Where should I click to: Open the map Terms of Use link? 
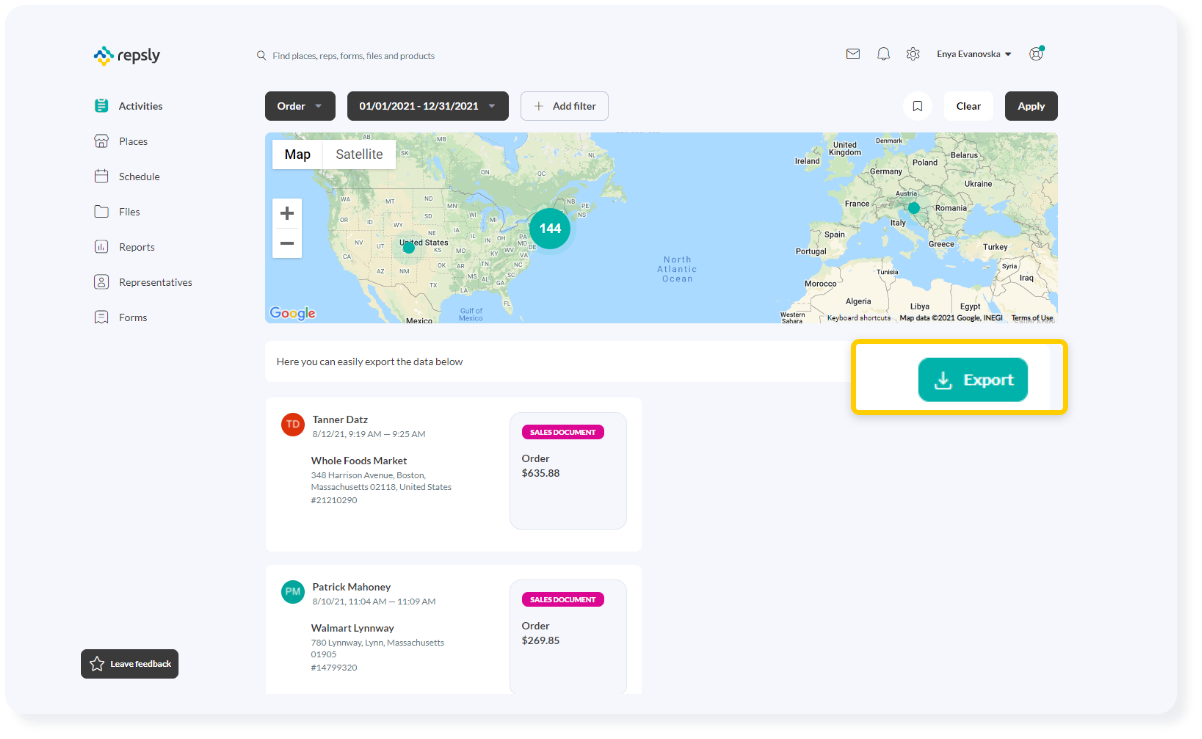pos(1032,318)
